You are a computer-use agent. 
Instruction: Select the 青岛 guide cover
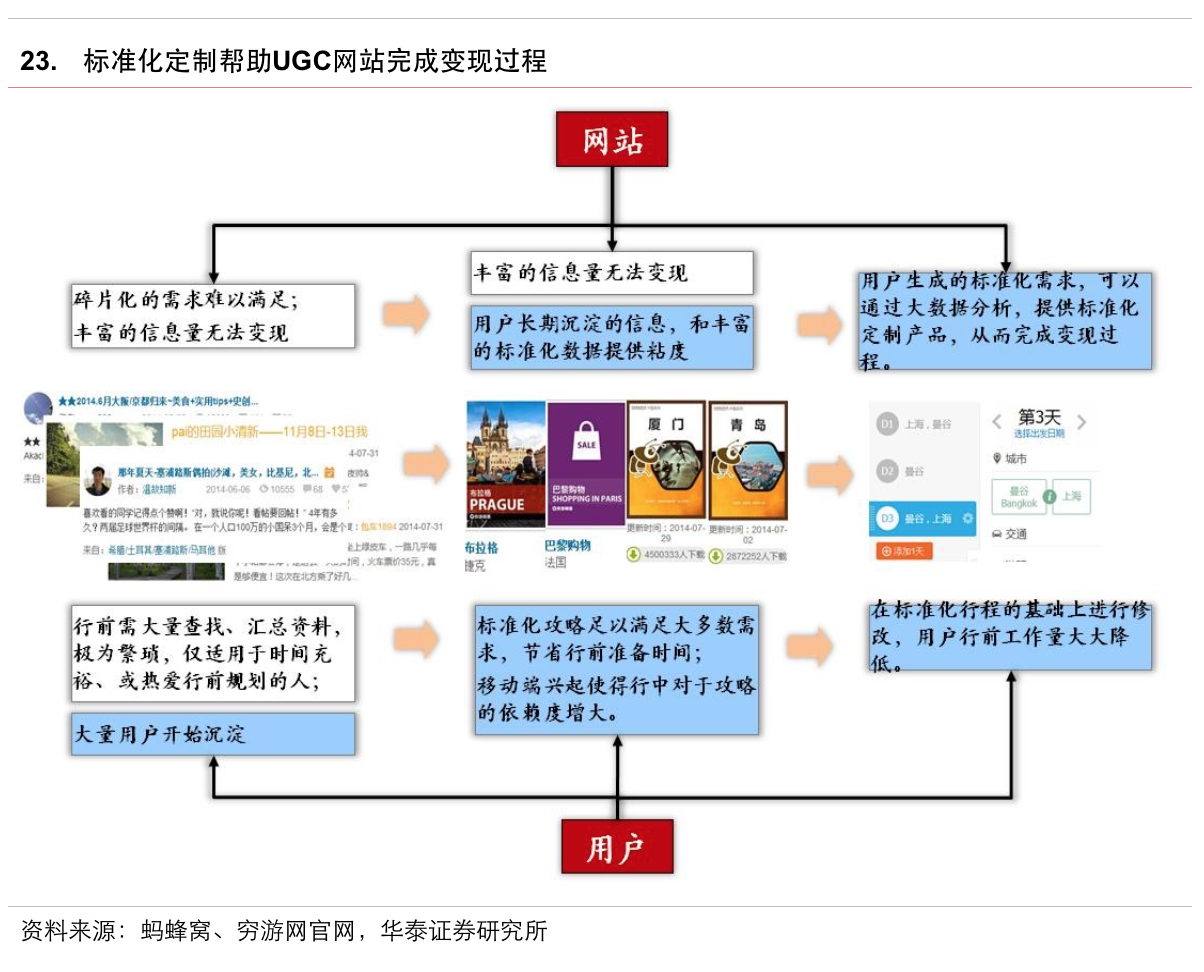[749, 459]
